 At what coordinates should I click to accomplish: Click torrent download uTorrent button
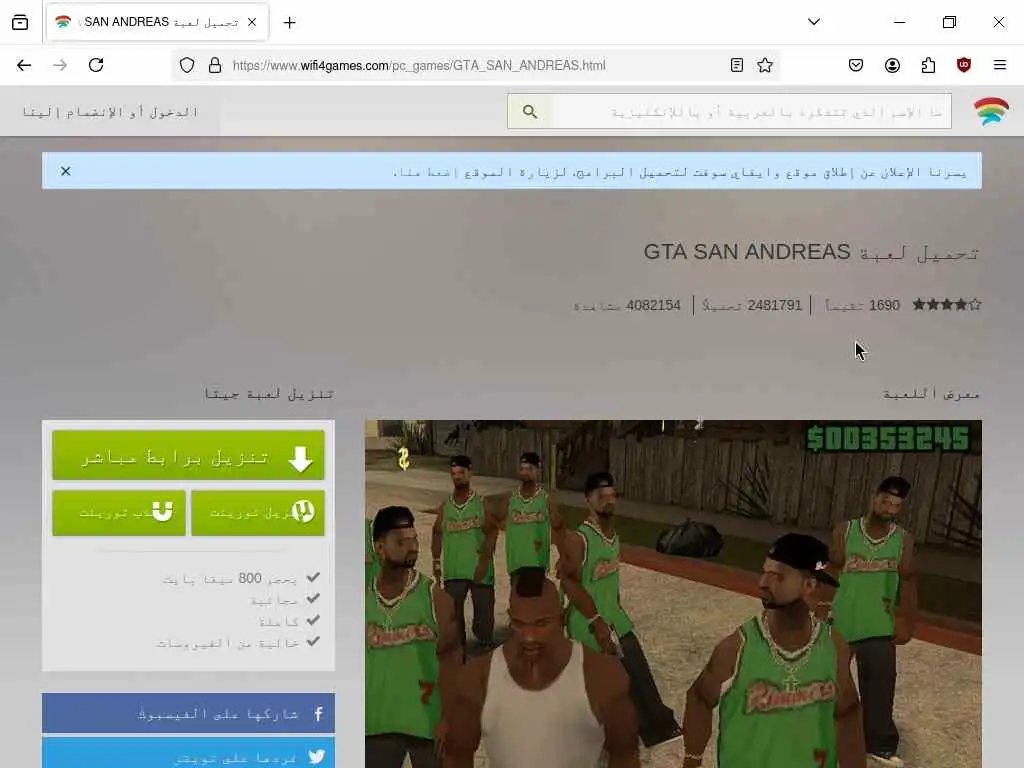point(258,513)
